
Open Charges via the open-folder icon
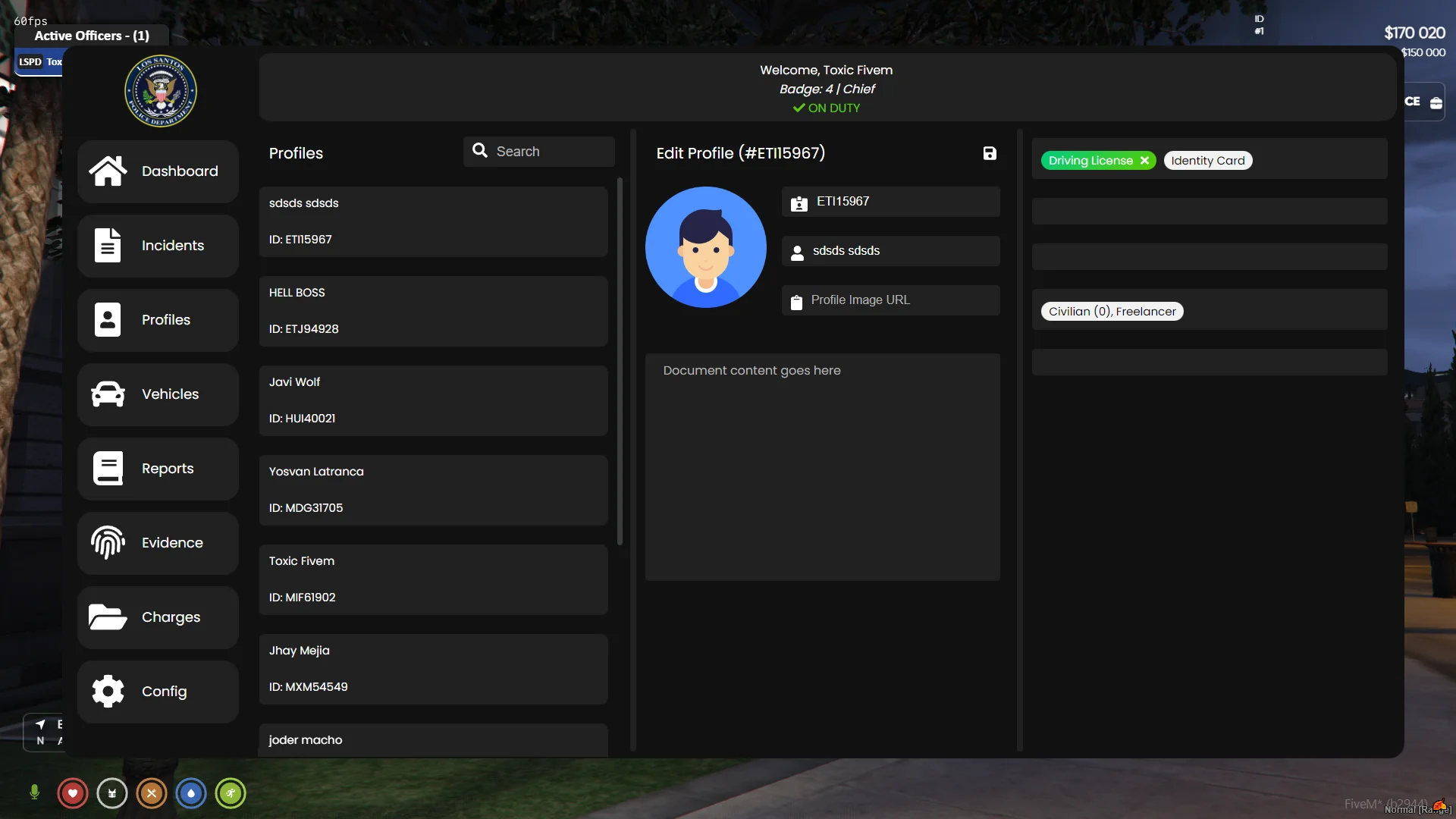[108, 617]
